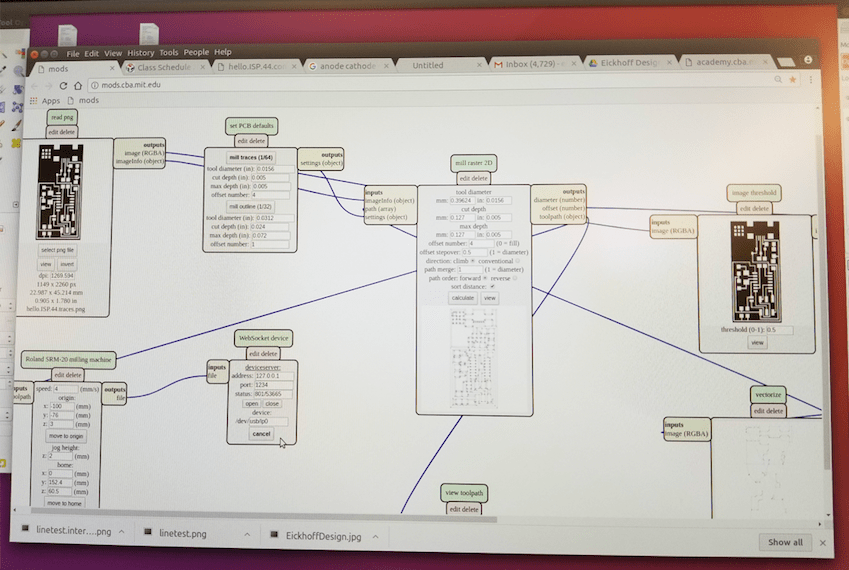Viewport: 849px width, 570px height.
Task: Close the mods tab
Action: tap(112, 68)
